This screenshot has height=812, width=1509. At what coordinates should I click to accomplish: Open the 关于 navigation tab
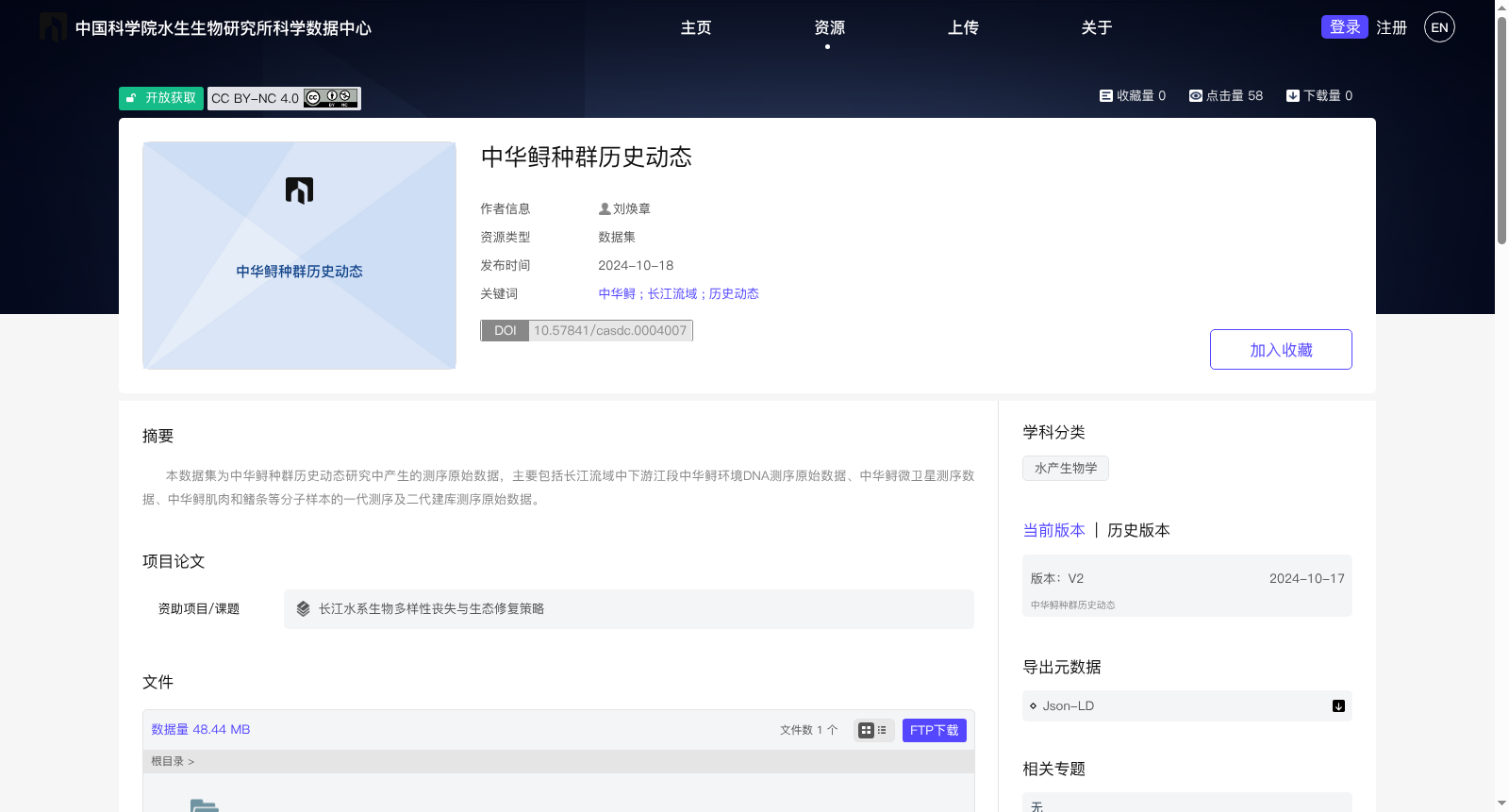click(x=1096, y=28)
